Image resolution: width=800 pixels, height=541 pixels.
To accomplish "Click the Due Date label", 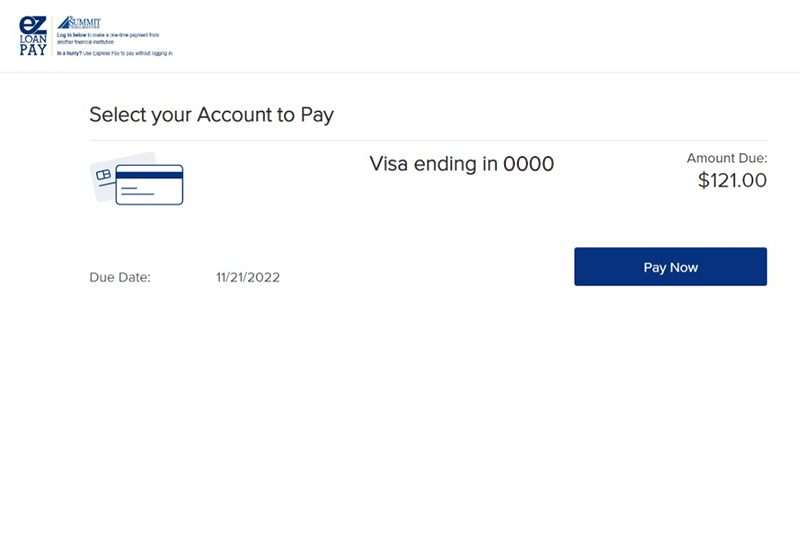I will 120,277.
